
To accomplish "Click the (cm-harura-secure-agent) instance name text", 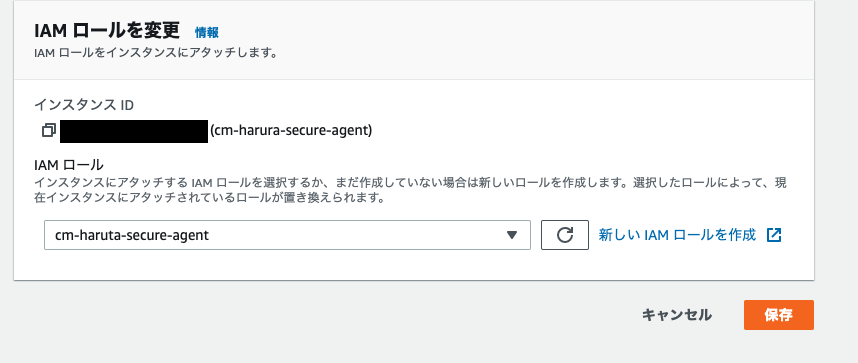I will (x=291, y=131).
